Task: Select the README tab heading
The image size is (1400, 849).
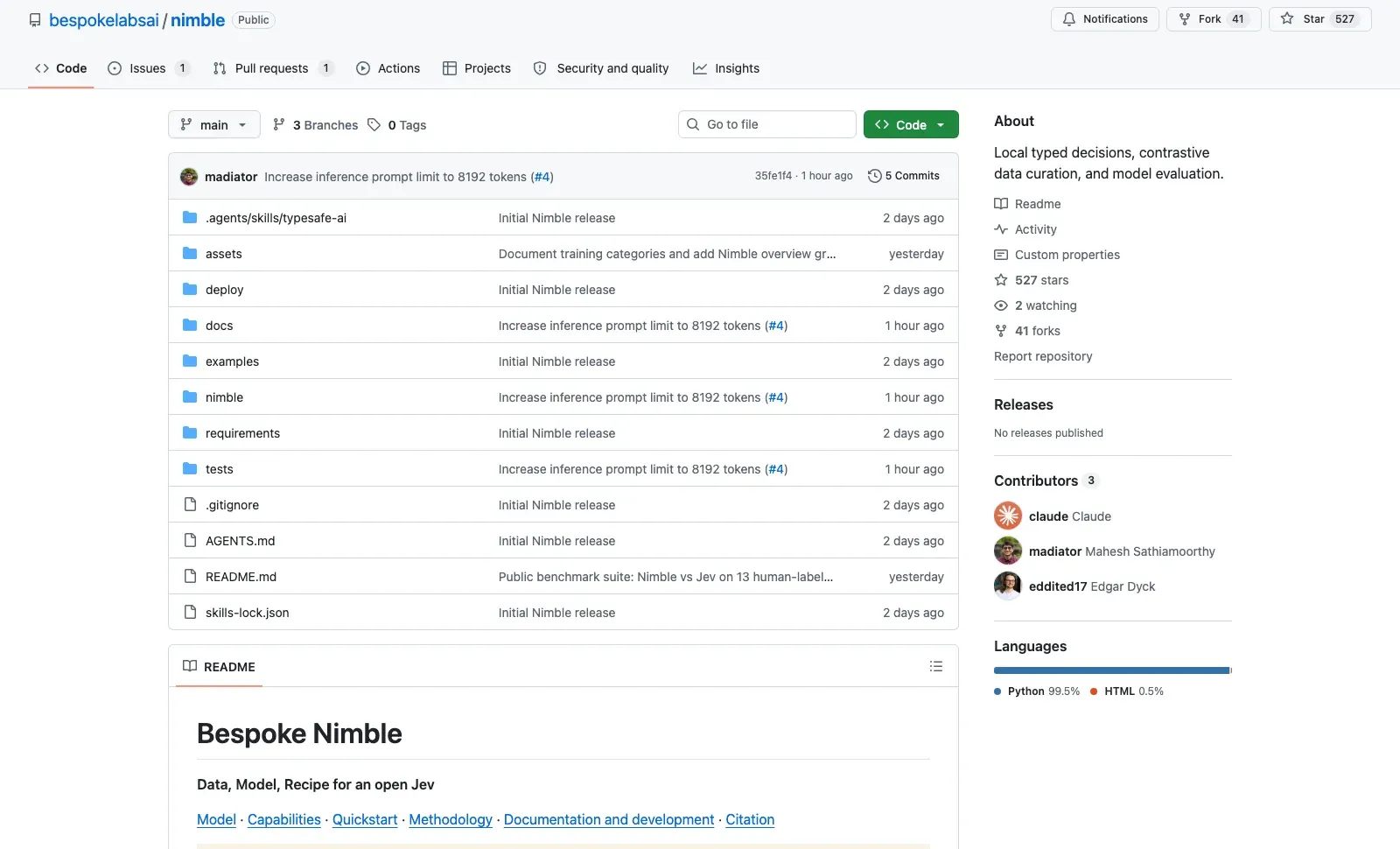Action: point(219,667)
